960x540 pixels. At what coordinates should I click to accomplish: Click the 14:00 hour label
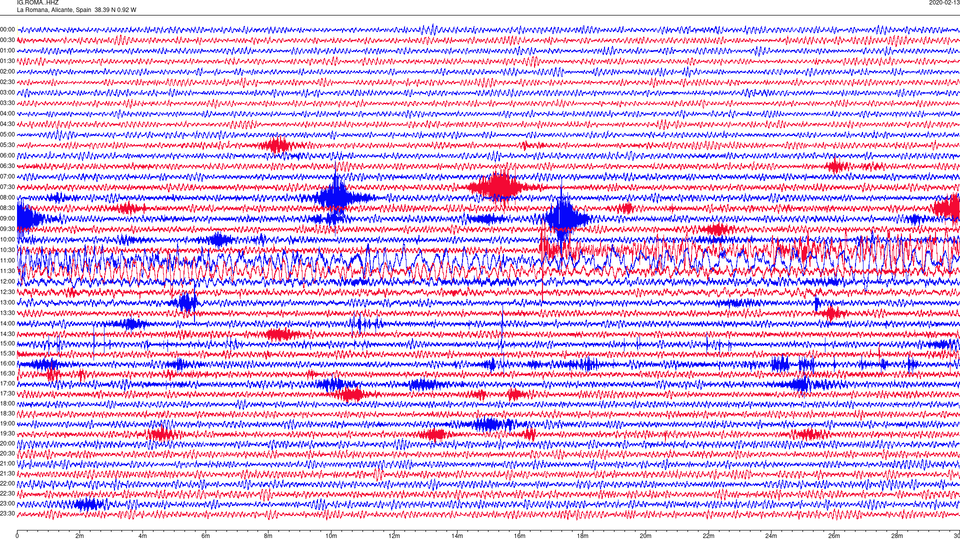tap(7, 323)
